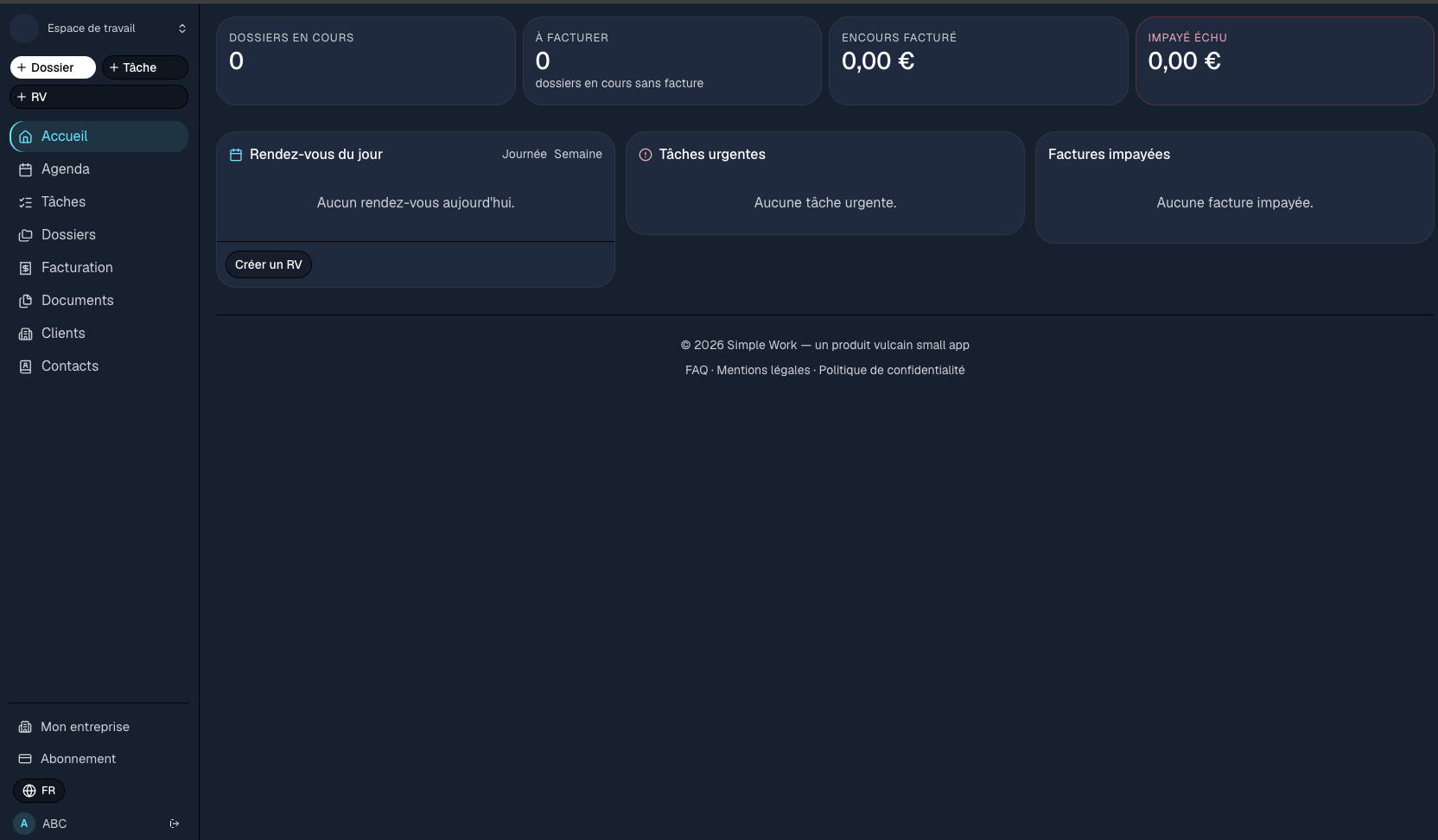
Task: Switch to Semaine view
Action: (578, 154)
